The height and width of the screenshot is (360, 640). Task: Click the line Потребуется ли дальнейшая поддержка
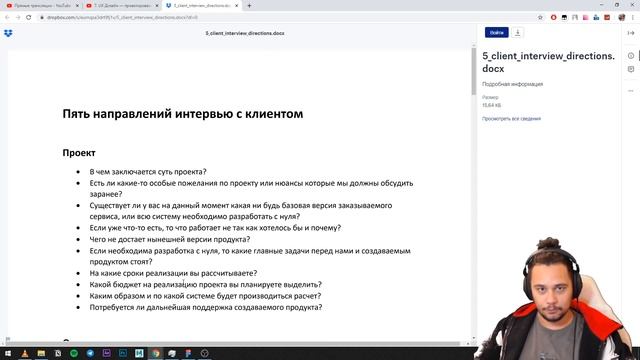[206, 307]
